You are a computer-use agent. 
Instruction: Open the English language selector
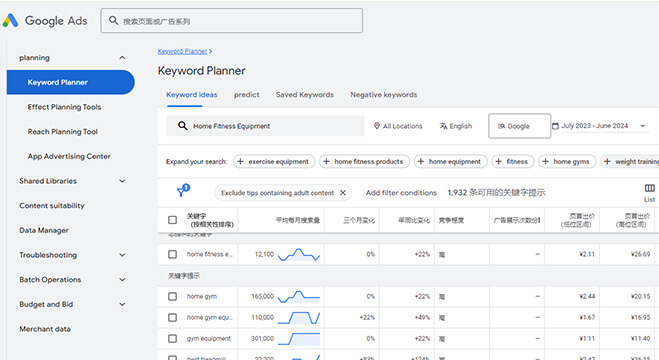[x=456, y=126]
